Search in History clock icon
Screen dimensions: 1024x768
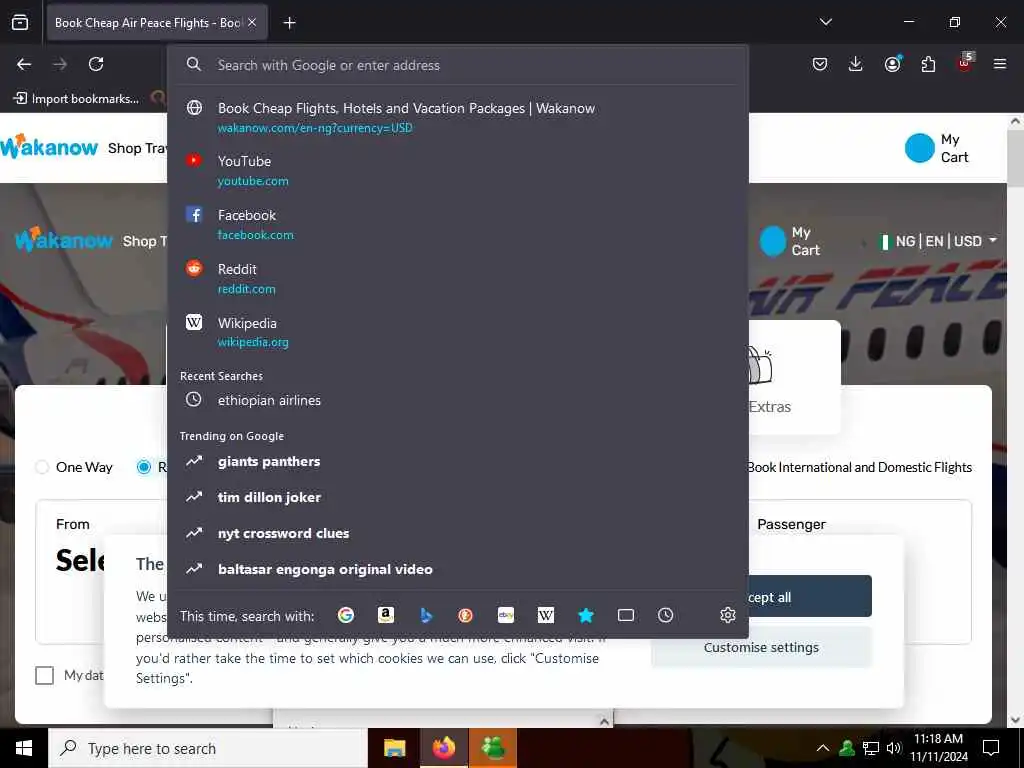[x=665, y=615]
